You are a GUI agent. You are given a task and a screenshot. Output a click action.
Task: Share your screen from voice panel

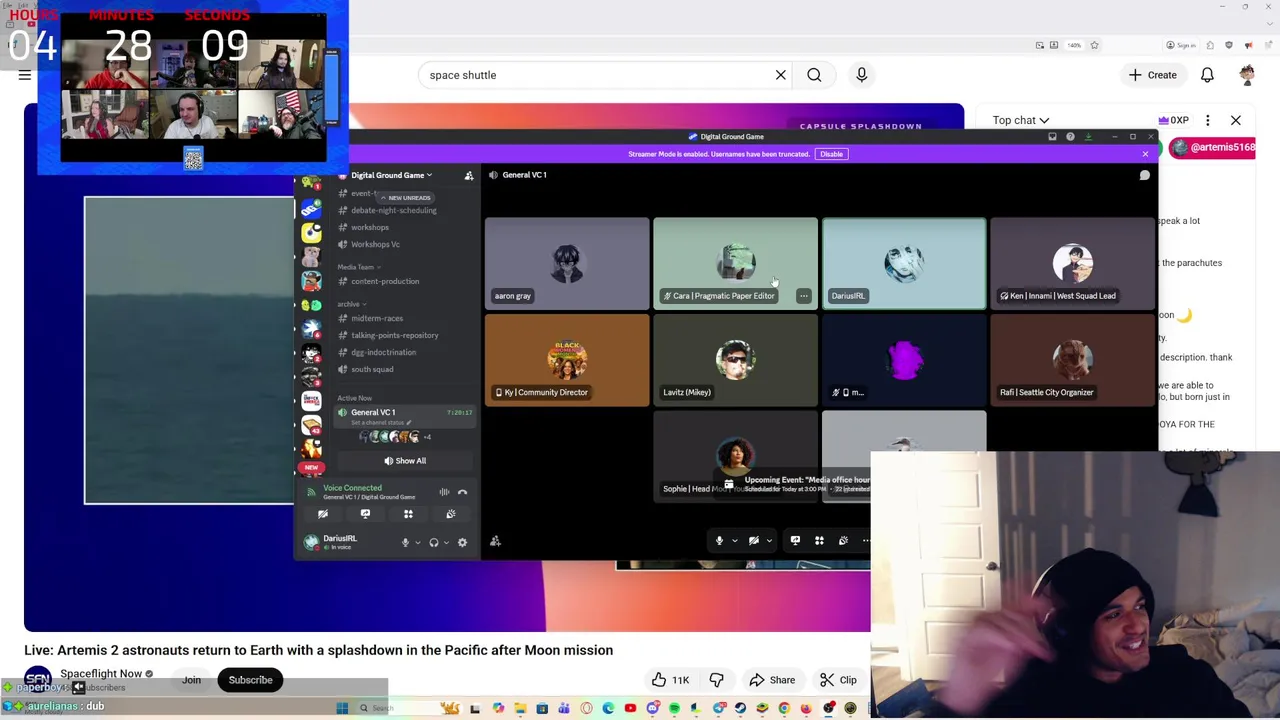tap(365, 514)
